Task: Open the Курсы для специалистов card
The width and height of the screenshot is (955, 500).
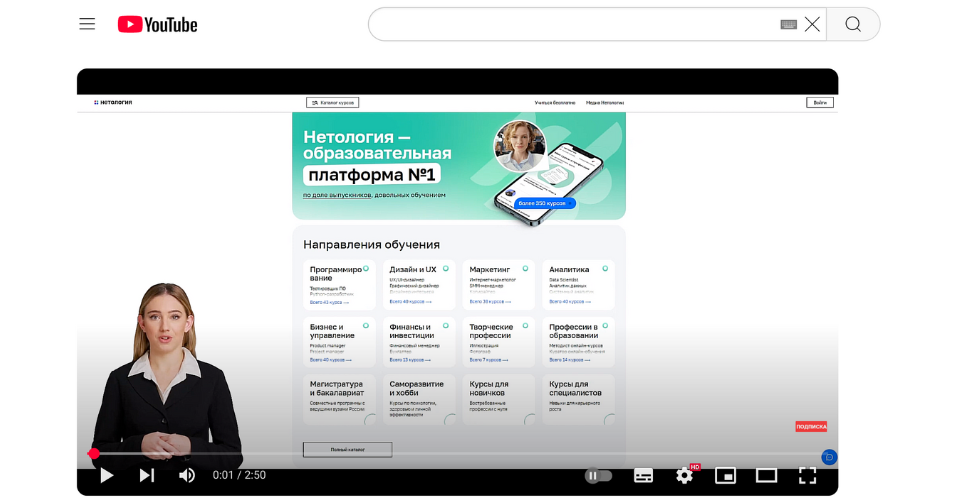Action: (579, 400)
